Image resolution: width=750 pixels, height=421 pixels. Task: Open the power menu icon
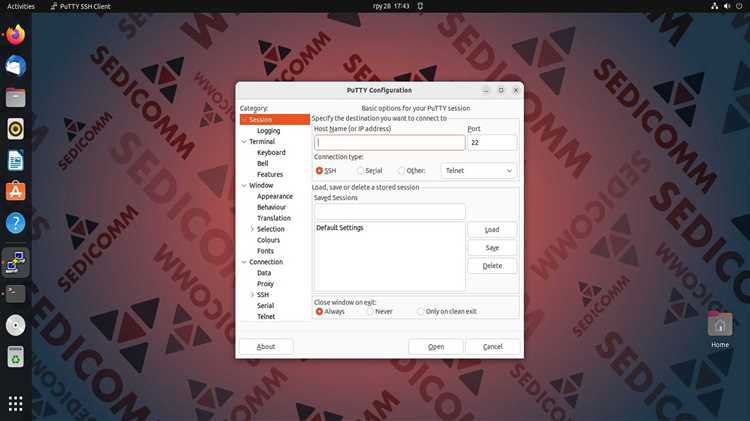tap(739, 6)
